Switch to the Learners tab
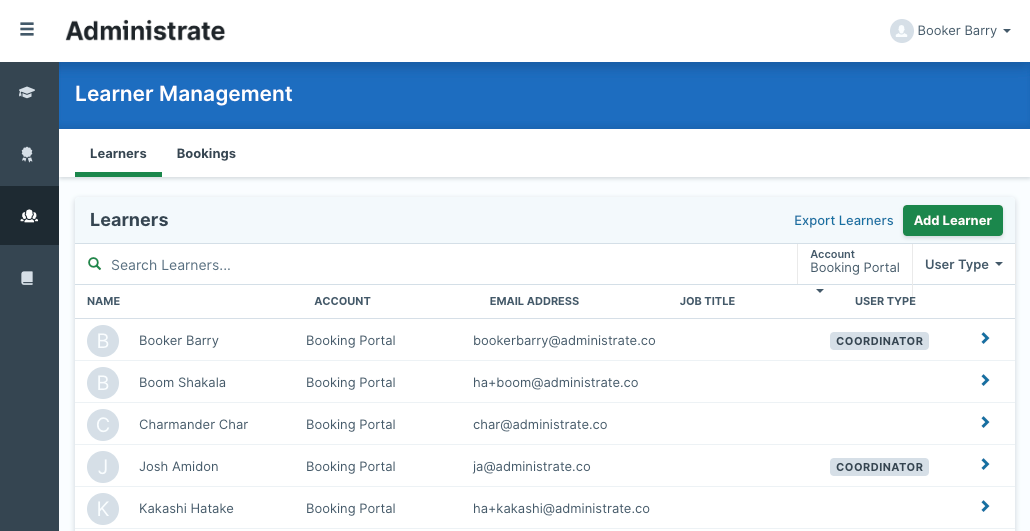Image resolution: width=1030 pixels, height=531 pixels. coord(118,153)
